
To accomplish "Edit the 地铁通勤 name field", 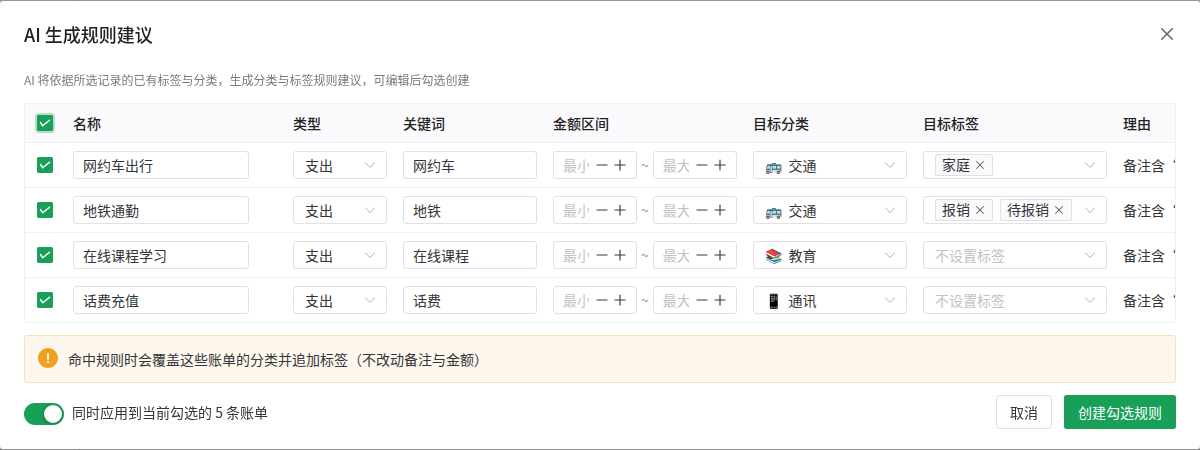I will click(161, 210).
